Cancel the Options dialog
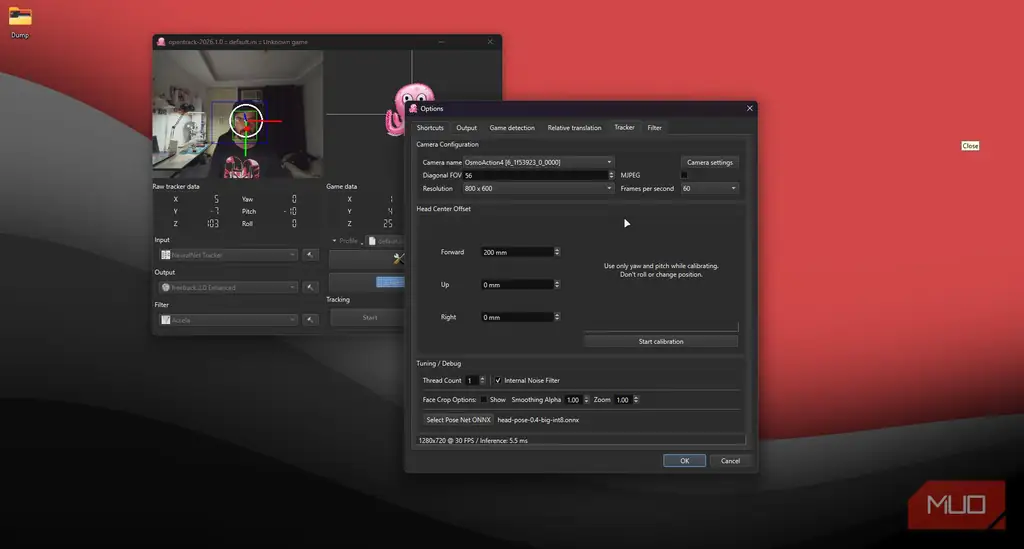The image size is (1024, 549). (730, 461)
